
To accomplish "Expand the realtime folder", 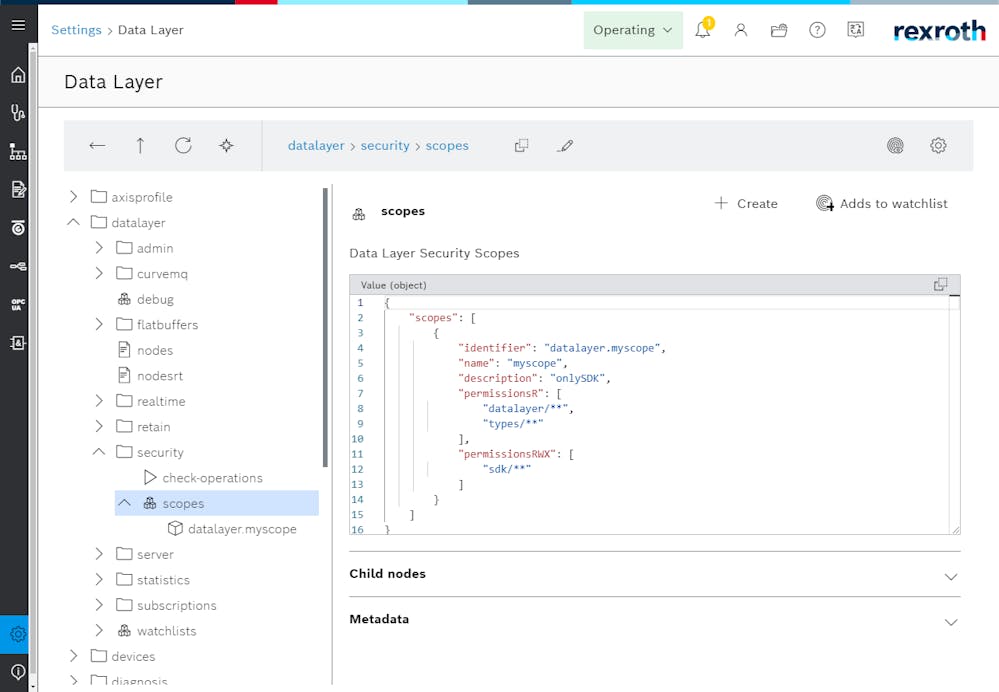I will click(99, 401).
